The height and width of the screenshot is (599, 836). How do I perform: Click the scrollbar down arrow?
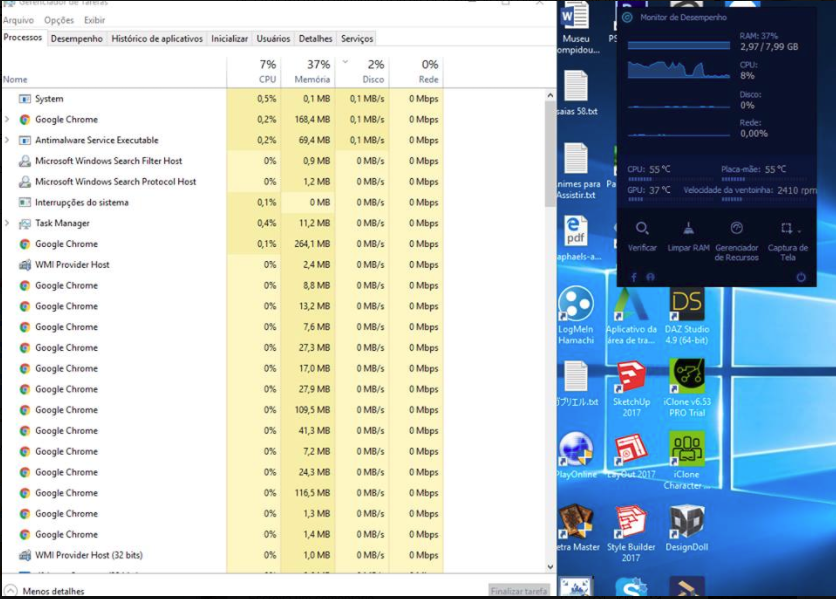(550, 567)
